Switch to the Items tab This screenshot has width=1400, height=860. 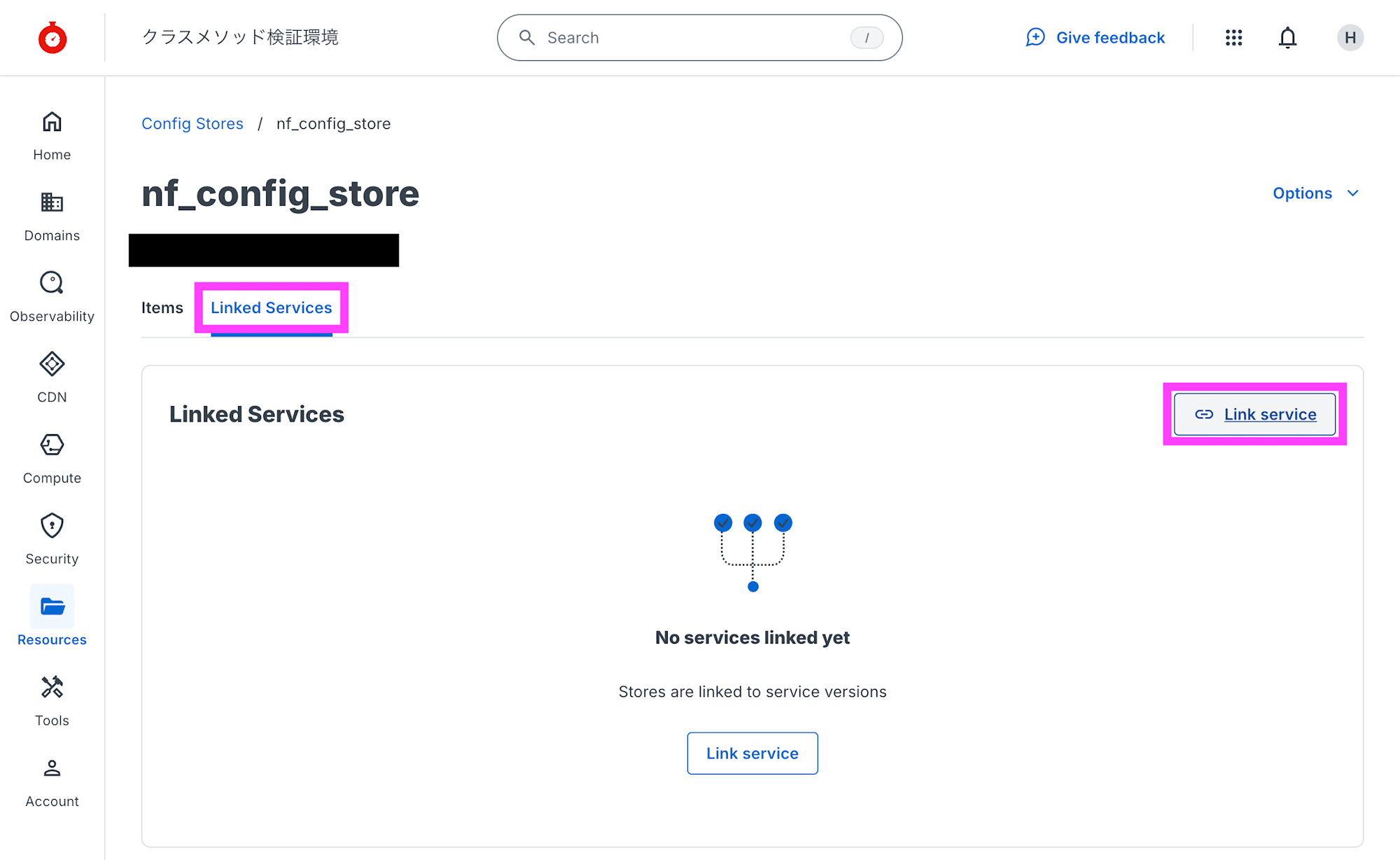tap(162, 307)
